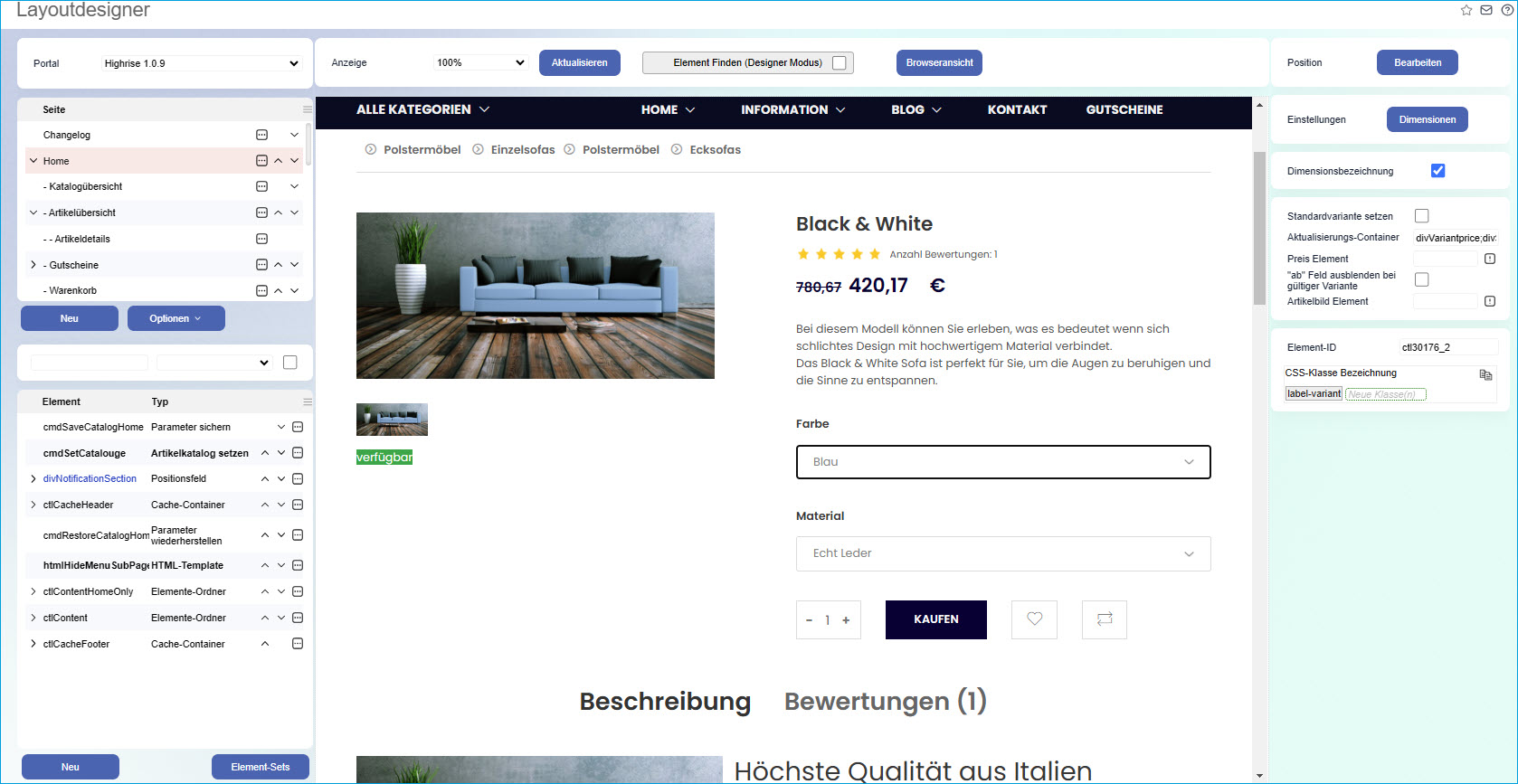The image size is (1518, 784).
Task: Click the copy icon beside CSS-Klasse Bezeichnung
Action: coord(1485,374)
